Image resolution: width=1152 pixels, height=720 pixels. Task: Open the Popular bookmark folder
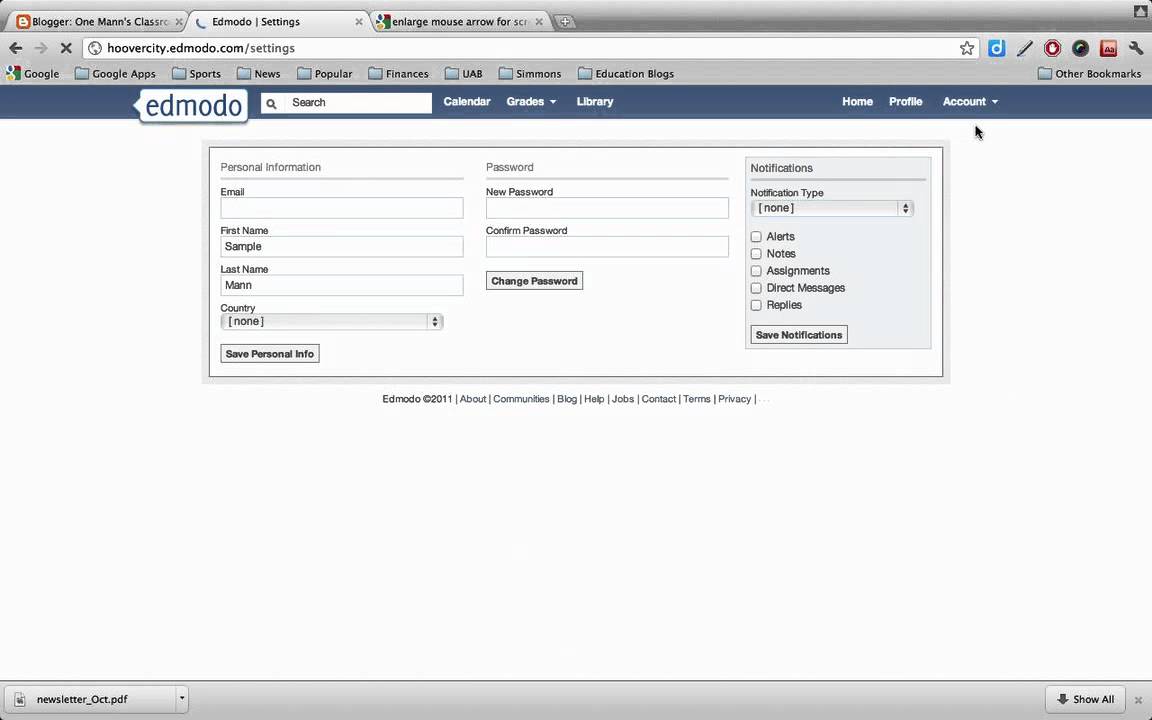pyautogui.click(x=325, y=73)
